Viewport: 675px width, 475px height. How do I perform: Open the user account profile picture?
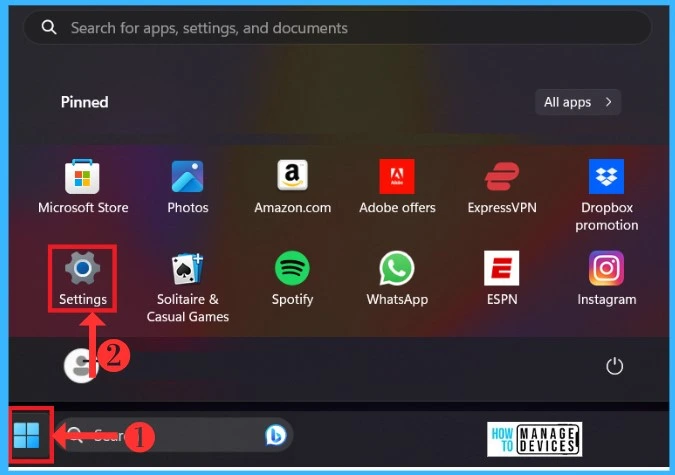(x=80, y=366)
